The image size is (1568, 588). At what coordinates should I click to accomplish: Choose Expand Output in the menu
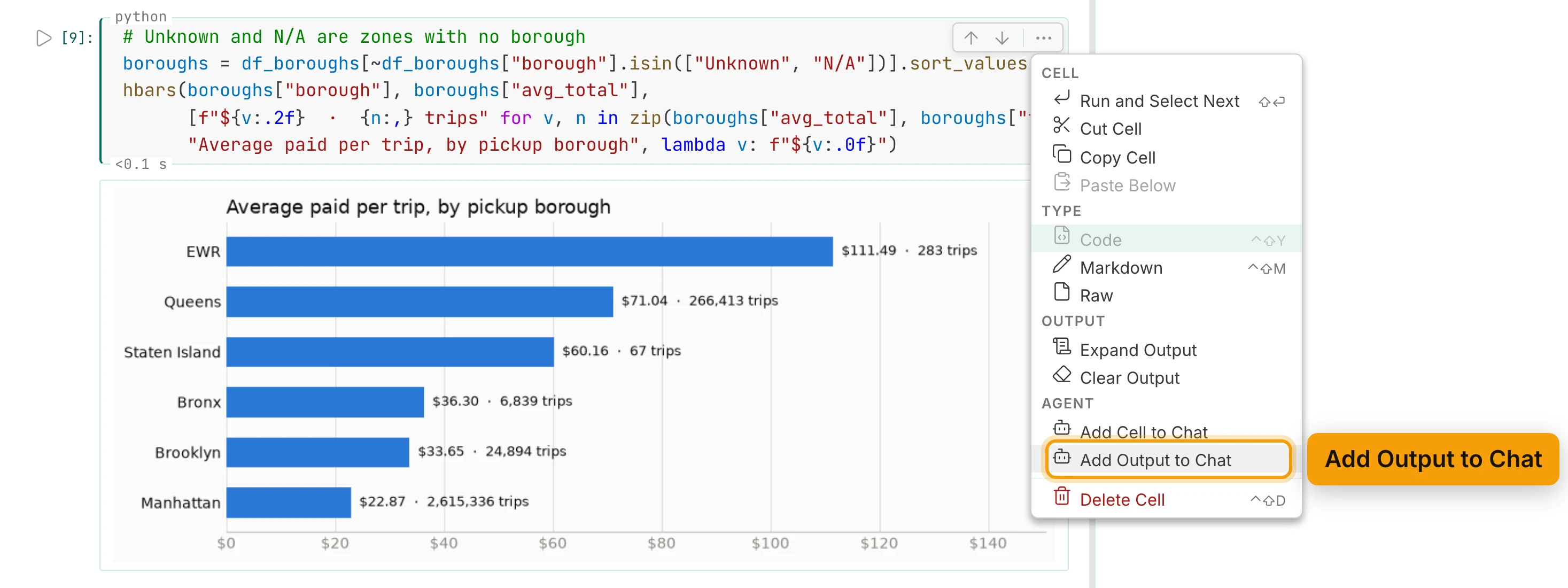click(x=1167, y=350)
